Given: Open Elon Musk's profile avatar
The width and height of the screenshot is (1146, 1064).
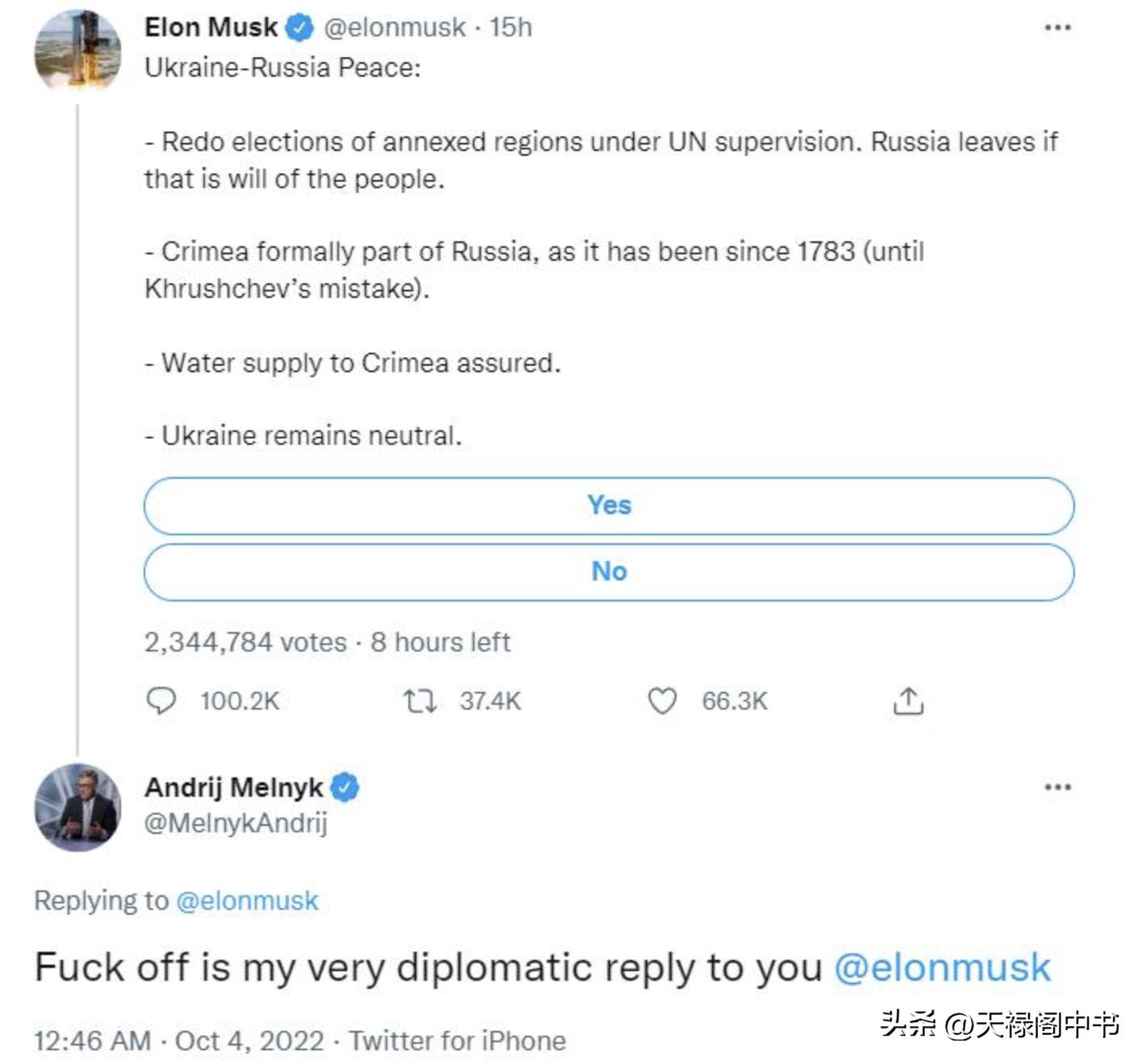Looking at the screenshot, I should click(x=77, y=51).
